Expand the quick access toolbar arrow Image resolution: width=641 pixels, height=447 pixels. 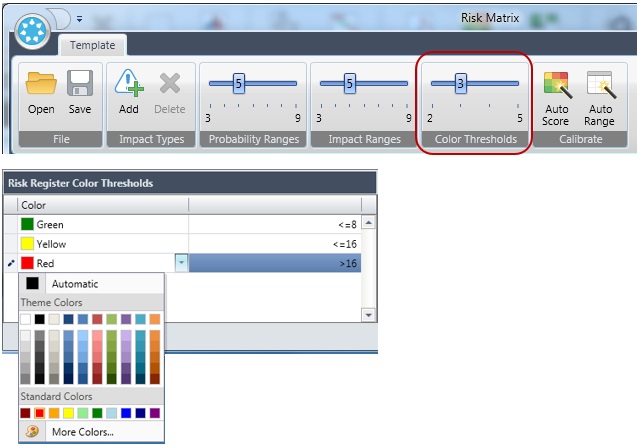(x=79, y=18)
